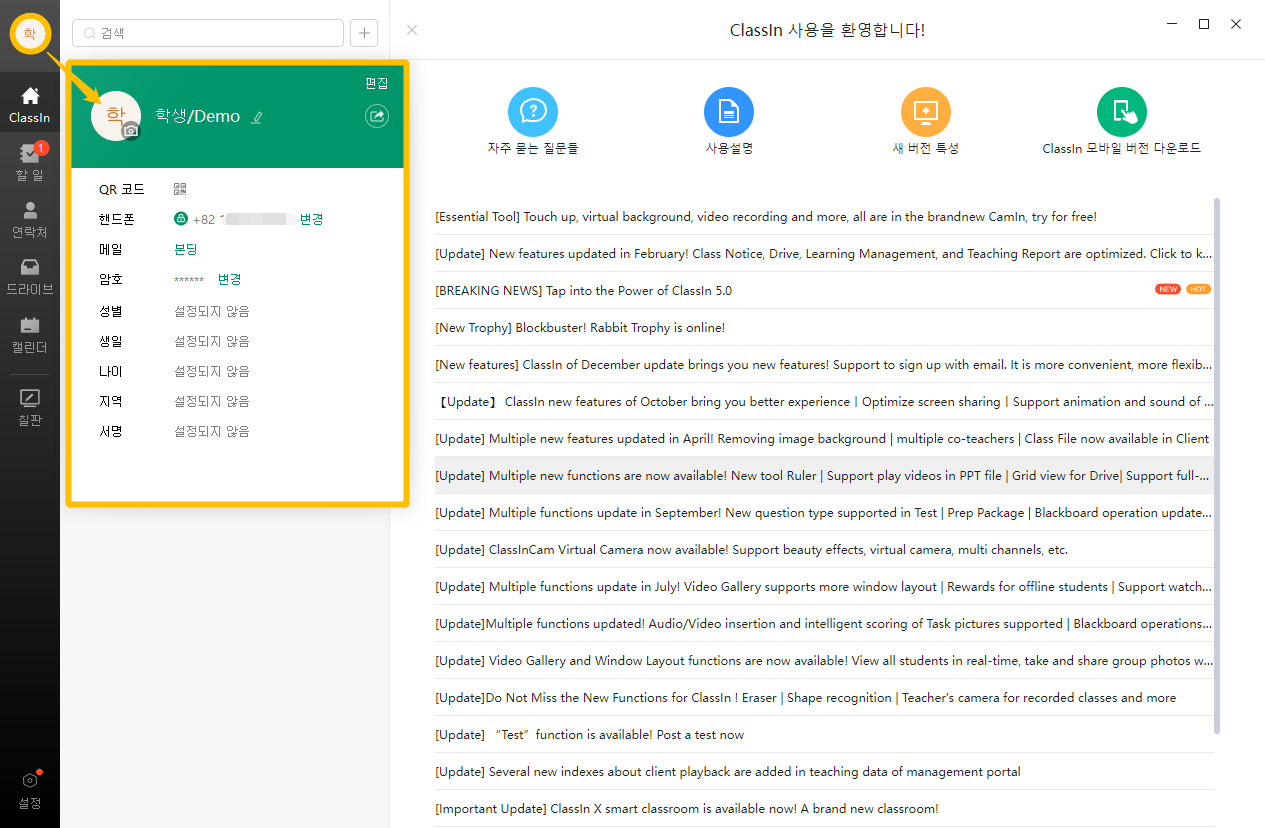
Task: Edit nickname with pencil icon beside 학생/Demo
Action: 257,117
